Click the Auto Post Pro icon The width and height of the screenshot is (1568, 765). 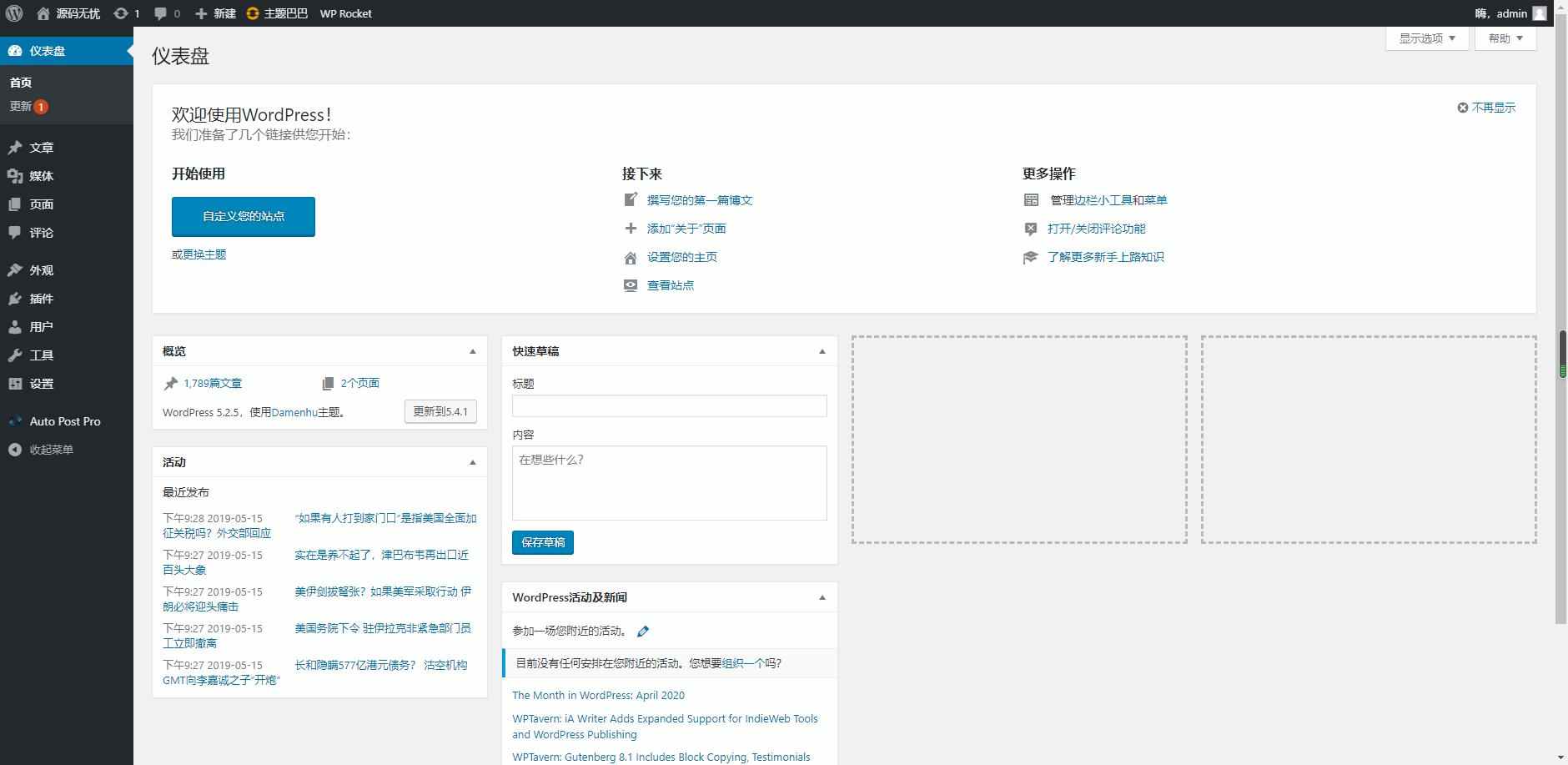tap(15, 421)
